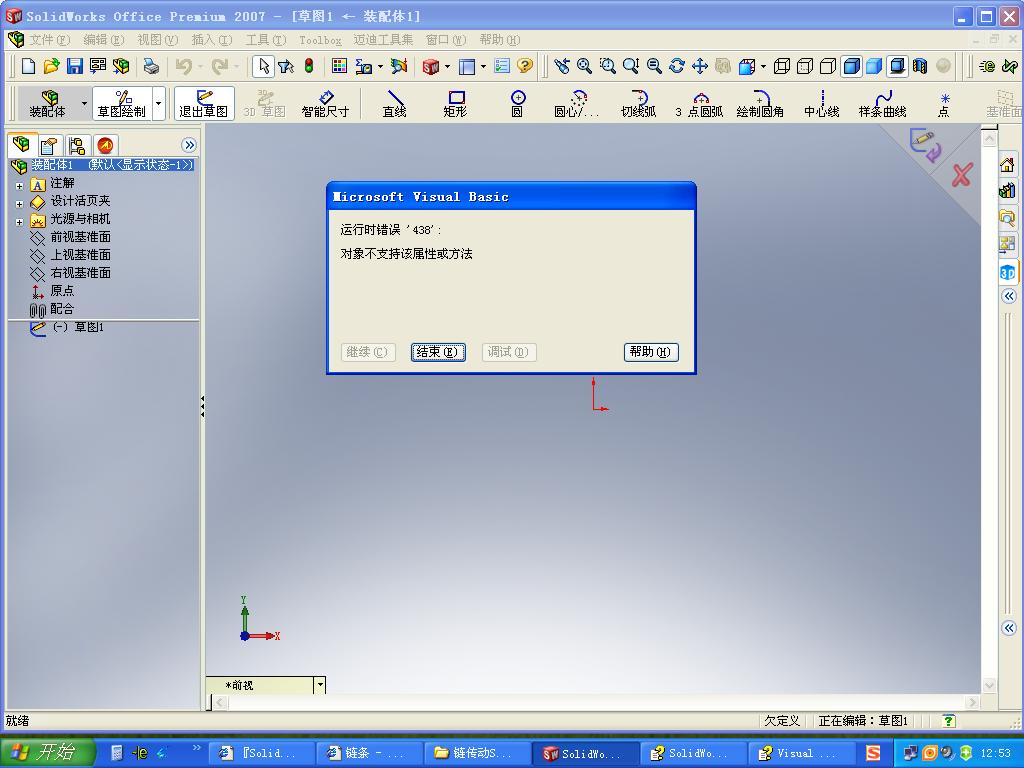Select the Point (点) sketch tool
Screen dimensions: 1024x768
(x=944, y=104)
